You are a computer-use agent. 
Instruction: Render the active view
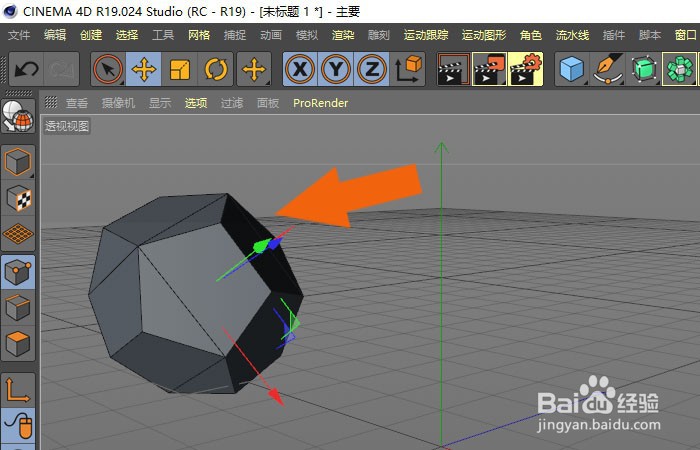click(x=454, y=69)
